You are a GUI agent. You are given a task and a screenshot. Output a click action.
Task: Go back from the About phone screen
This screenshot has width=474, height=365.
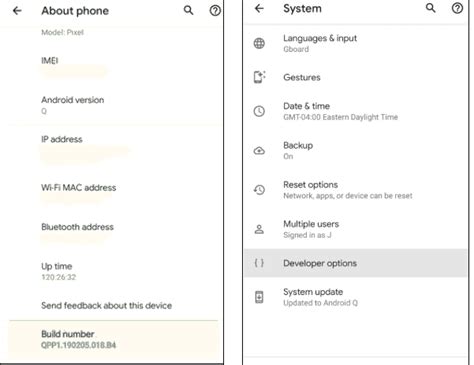point(17,11)
